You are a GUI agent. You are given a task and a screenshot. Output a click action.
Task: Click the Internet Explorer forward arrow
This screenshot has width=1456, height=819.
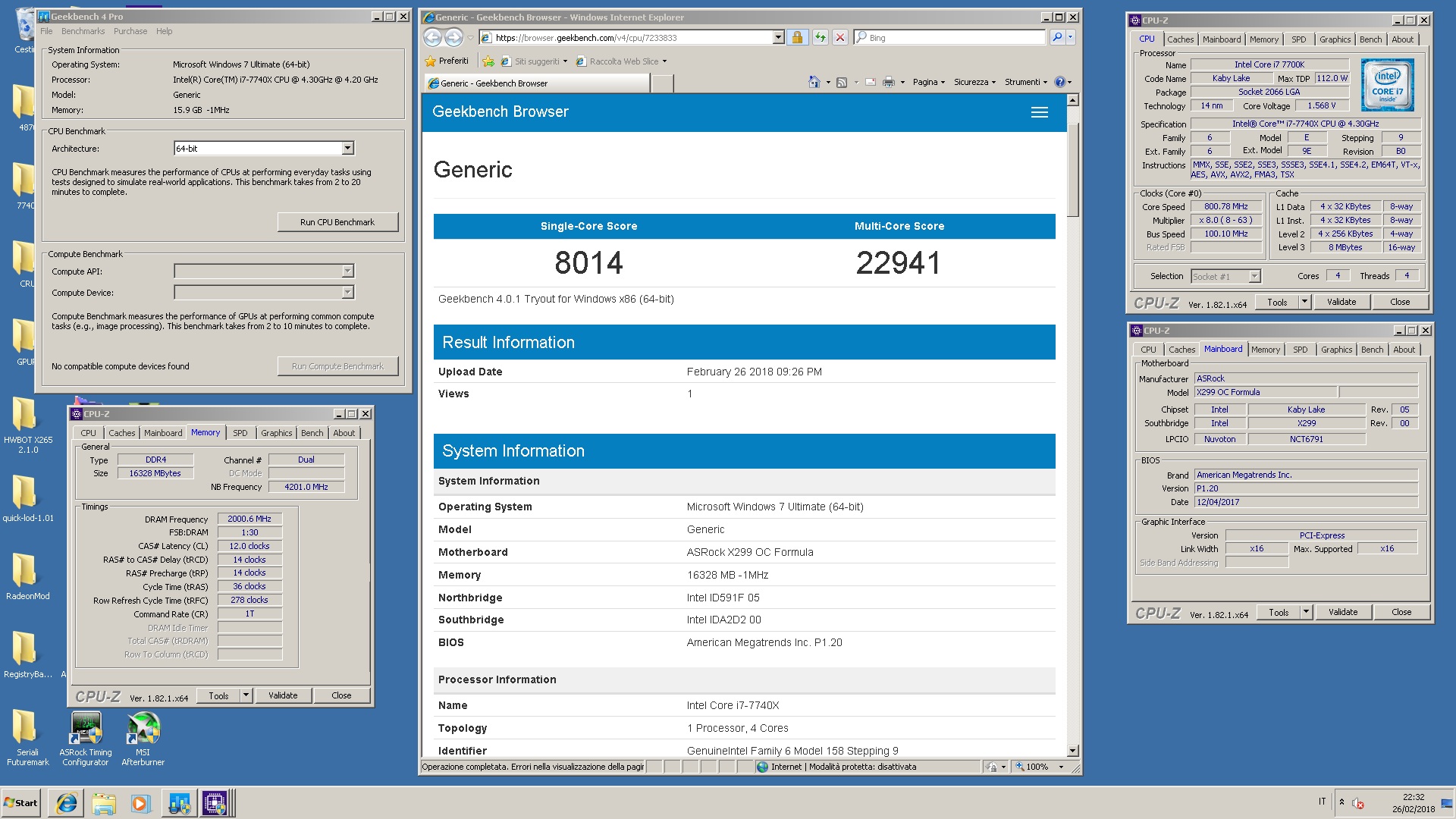click(453, 37)
